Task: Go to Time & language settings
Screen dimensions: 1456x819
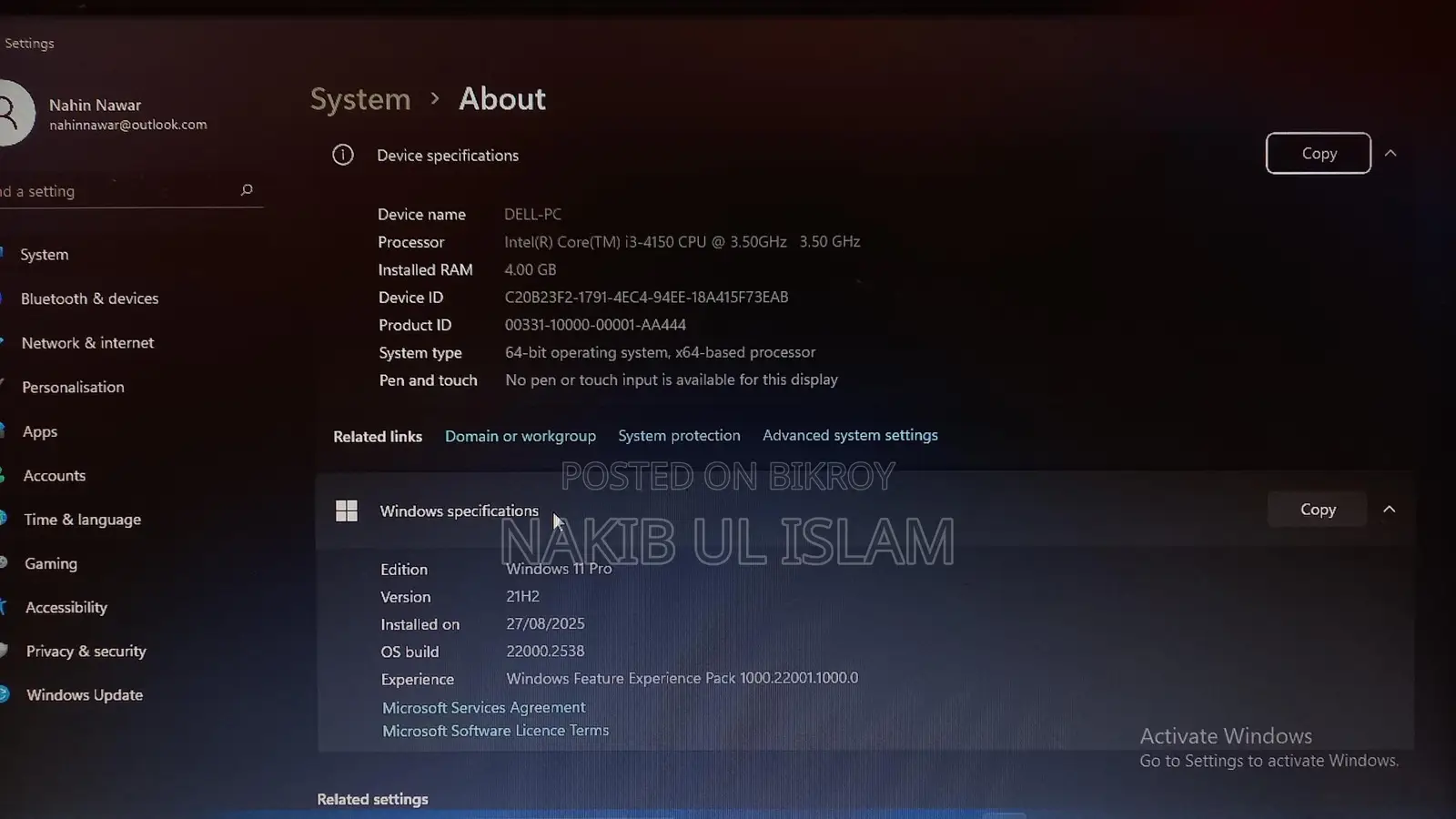Action: [82, 519]
